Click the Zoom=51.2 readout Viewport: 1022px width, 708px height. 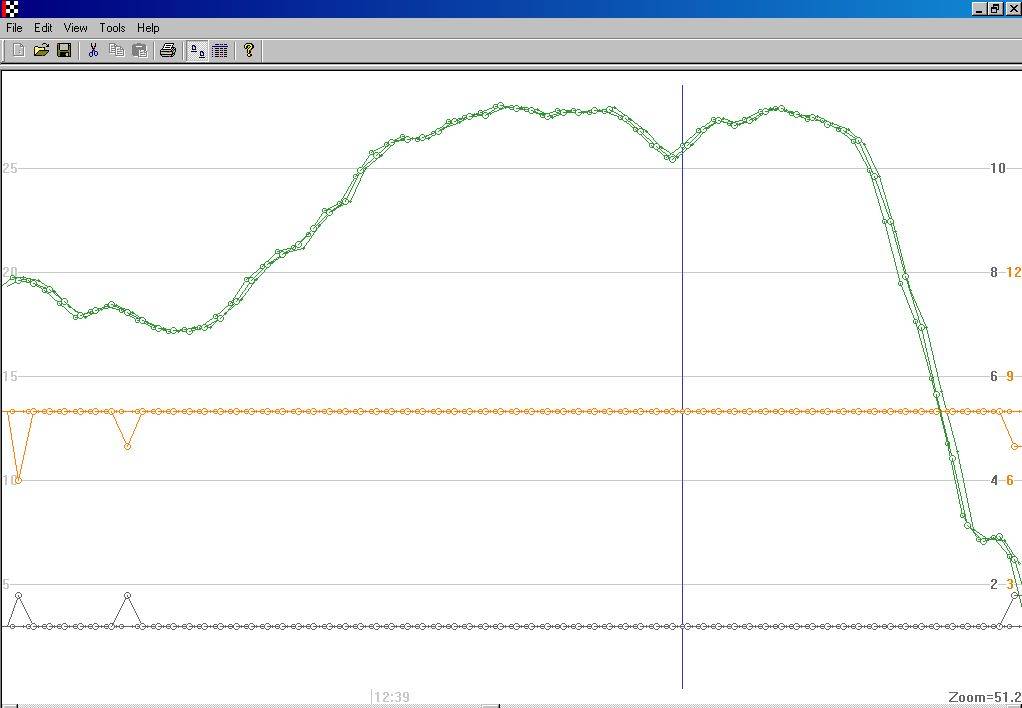coord(984,697)
